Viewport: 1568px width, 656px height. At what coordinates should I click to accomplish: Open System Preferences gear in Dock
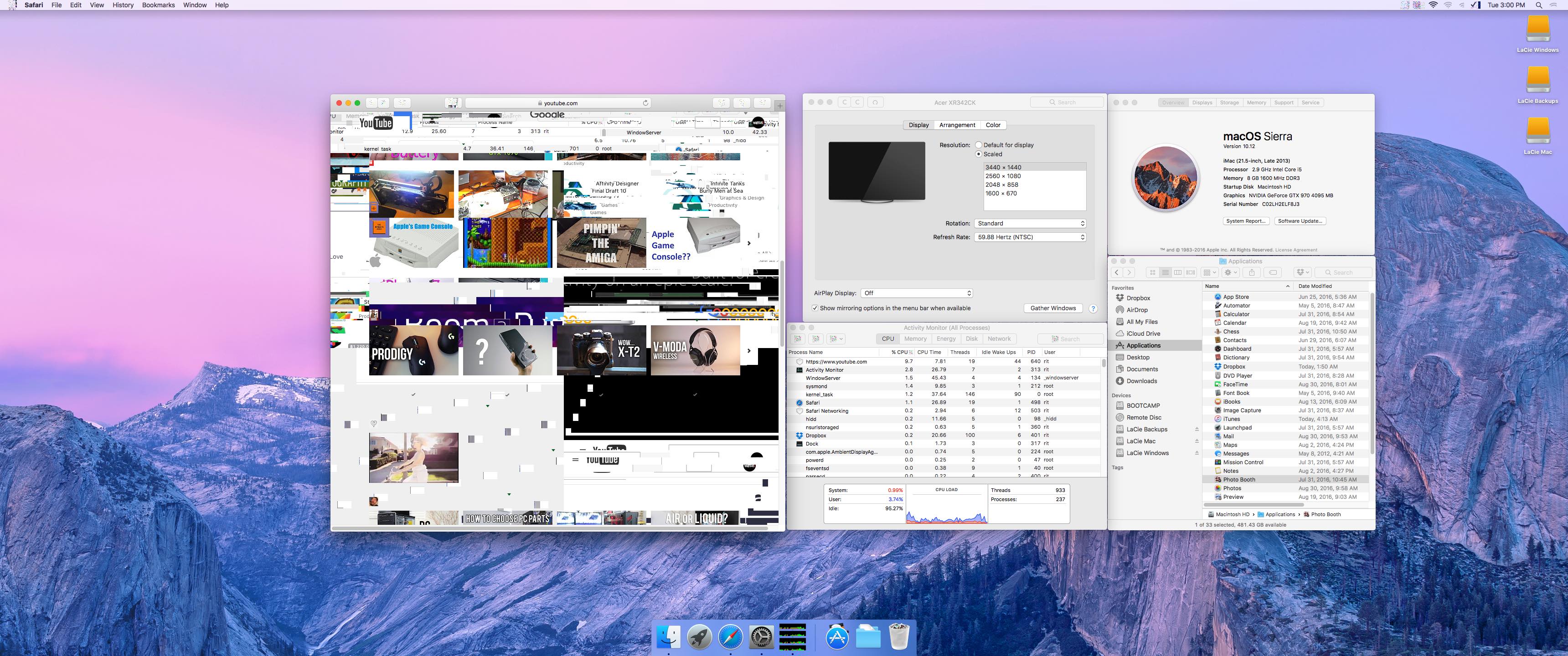[762, 637]
